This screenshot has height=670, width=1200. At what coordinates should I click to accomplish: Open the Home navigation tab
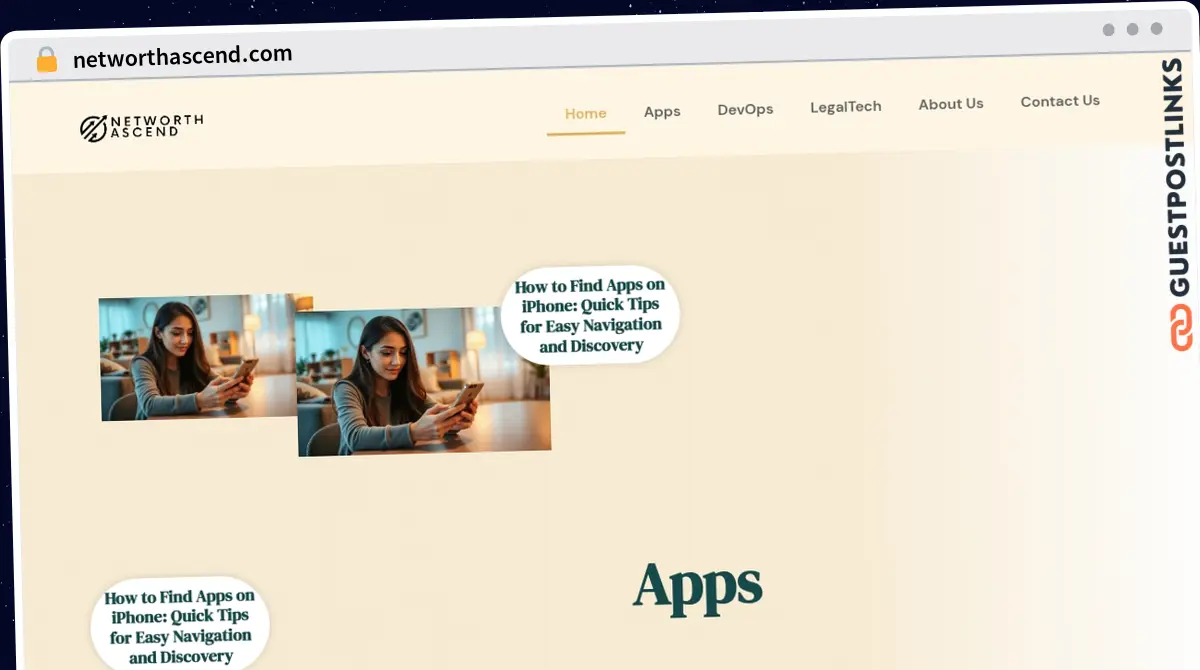pos(586,113)
